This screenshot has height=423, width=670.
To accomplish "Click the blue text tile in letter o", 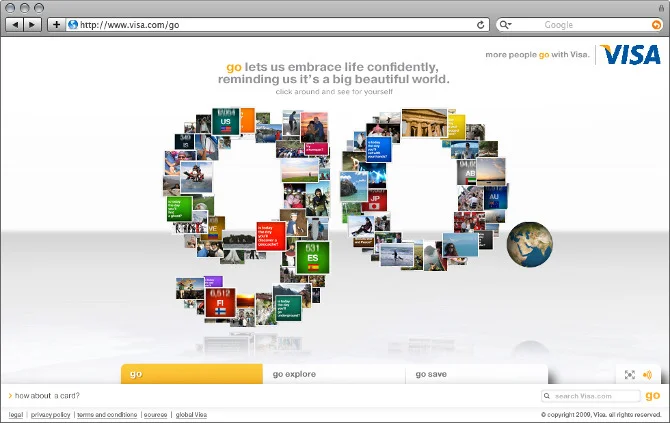I will (x=379, y=149).
